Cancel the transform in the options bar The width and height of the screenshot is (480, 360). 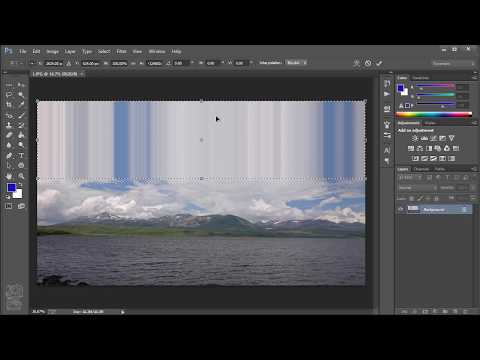[368, 63]
